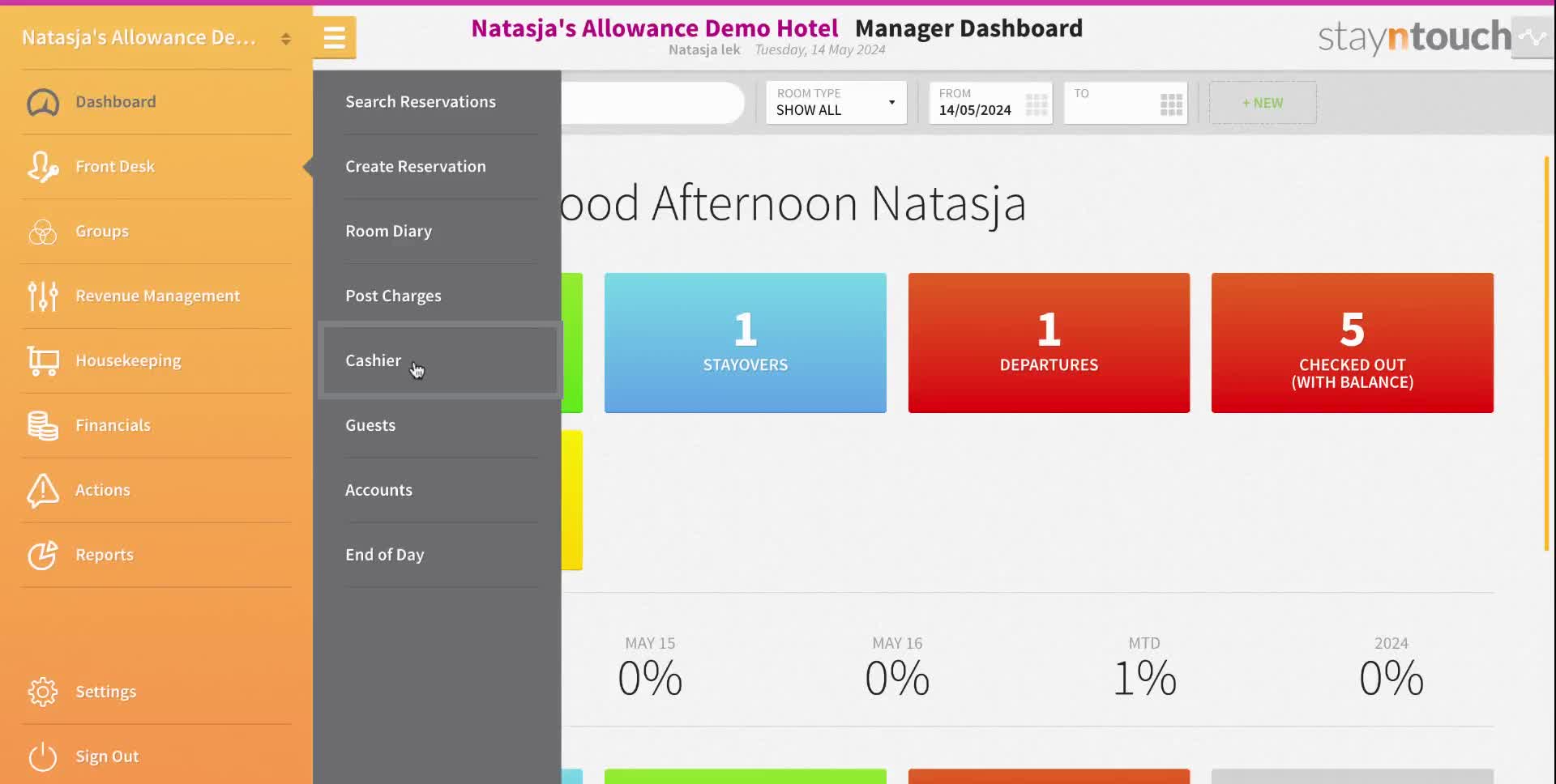Click the Revenue Management sliders icon
Viewport: 1556px width, 784px height.
click(43, 296)
